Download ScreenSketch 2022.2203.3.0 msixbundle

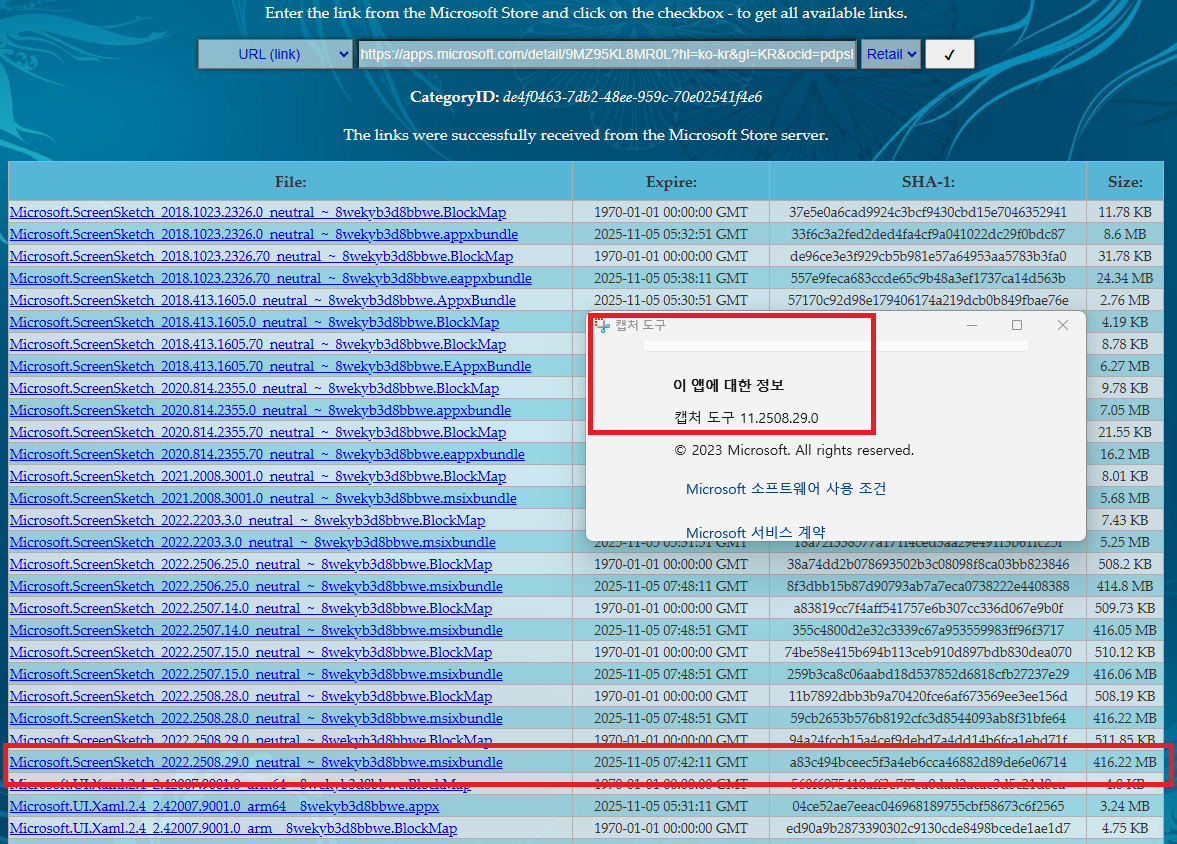(x=252, y=542)
